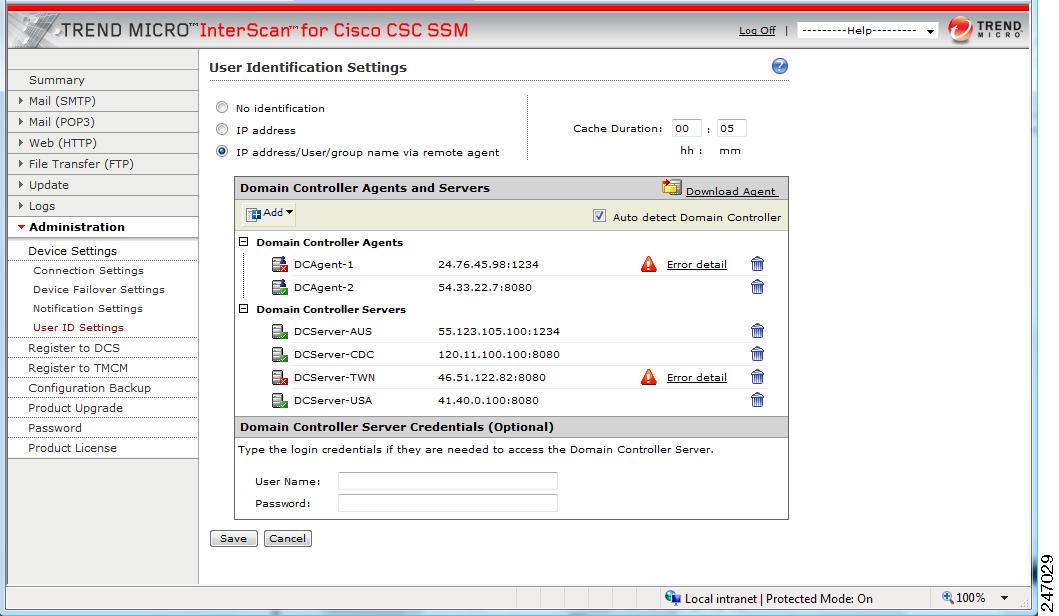Viewport: 1059px width, 616px height.
Task: Open the blue help question mark icon
Action: 779,66
